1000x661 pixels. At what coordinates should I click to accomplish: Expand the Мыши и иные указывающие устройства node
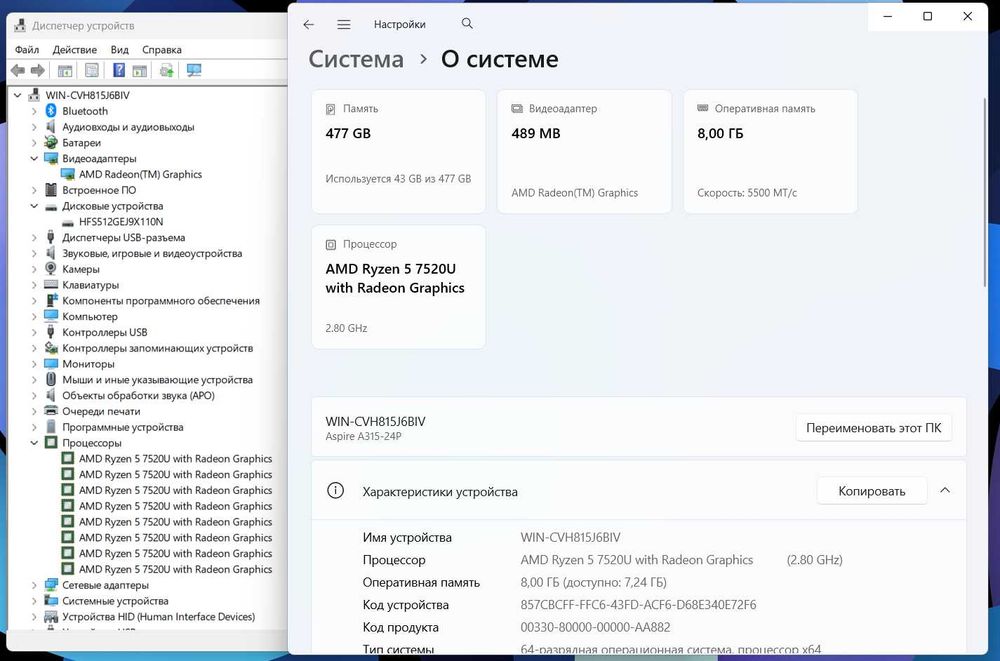34,380
